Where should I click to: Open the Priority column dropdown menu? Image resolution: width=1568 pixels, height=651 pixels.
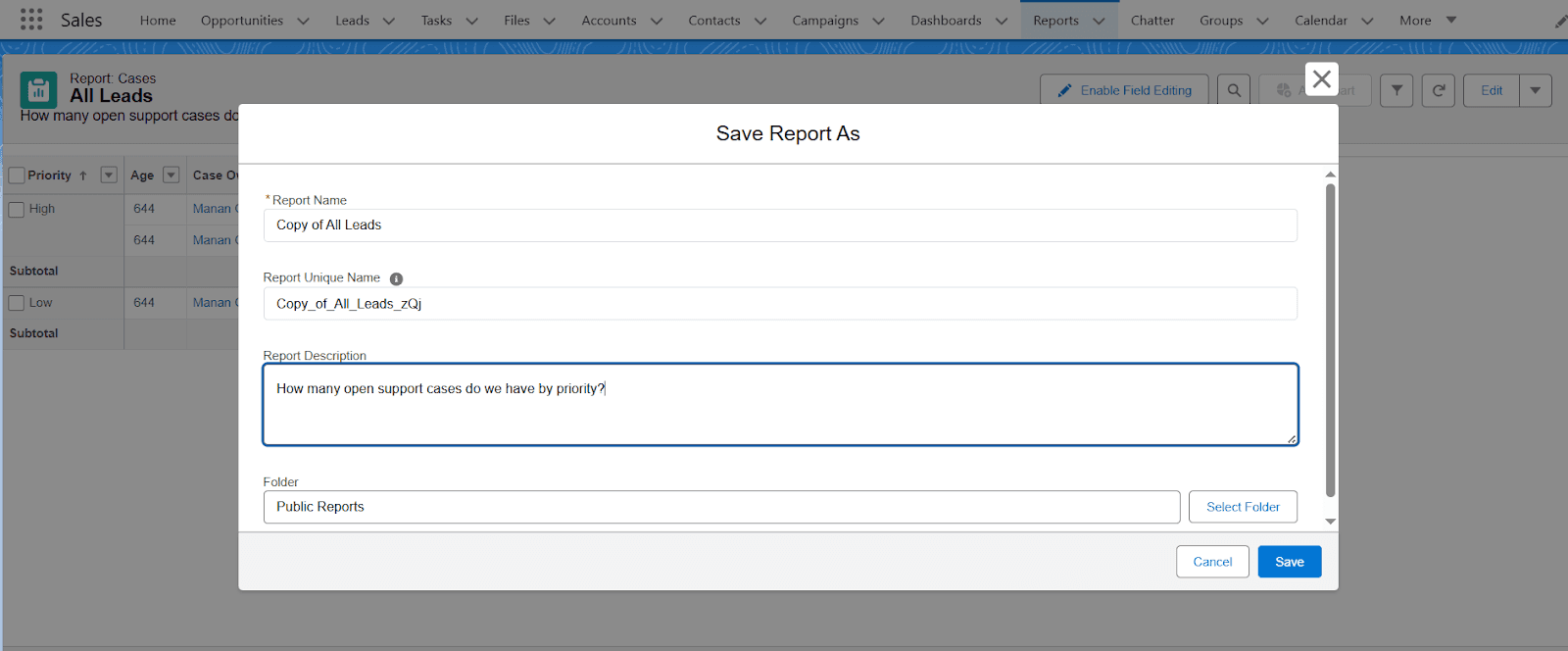[x=109, y=175]
